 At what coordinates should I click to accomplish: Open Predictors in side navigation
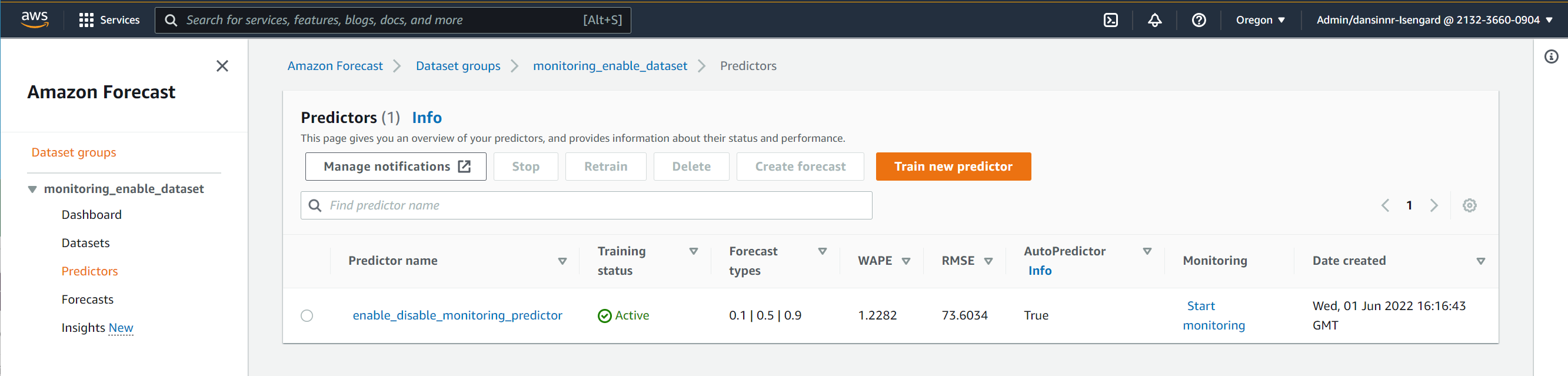pos(89,271)
